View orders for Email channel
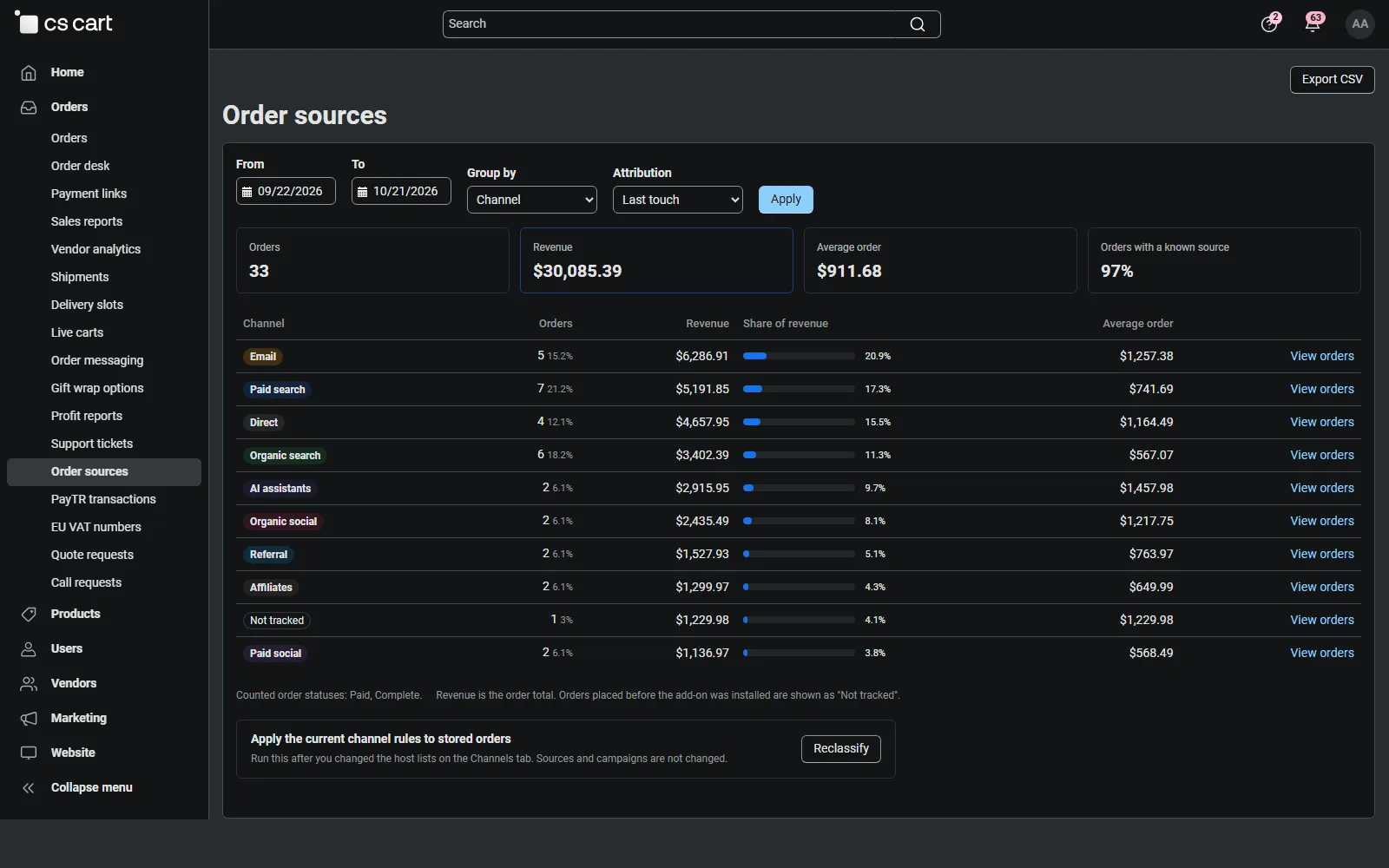Viewport: 1389px width, 868px height. pos(1322,356)
